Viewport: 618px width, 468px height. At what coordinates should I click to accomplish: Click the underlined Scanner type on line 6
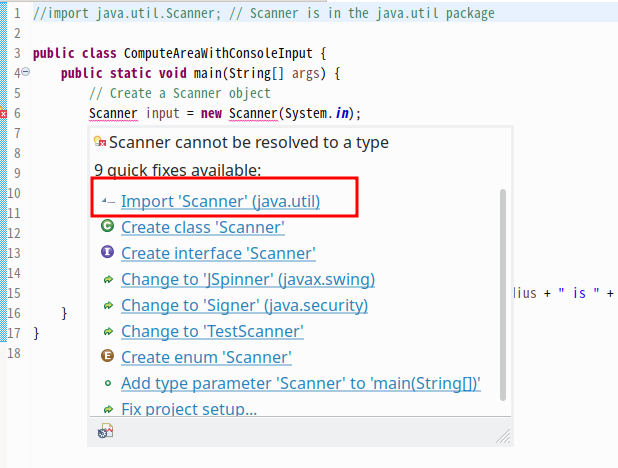click(114, 113)
